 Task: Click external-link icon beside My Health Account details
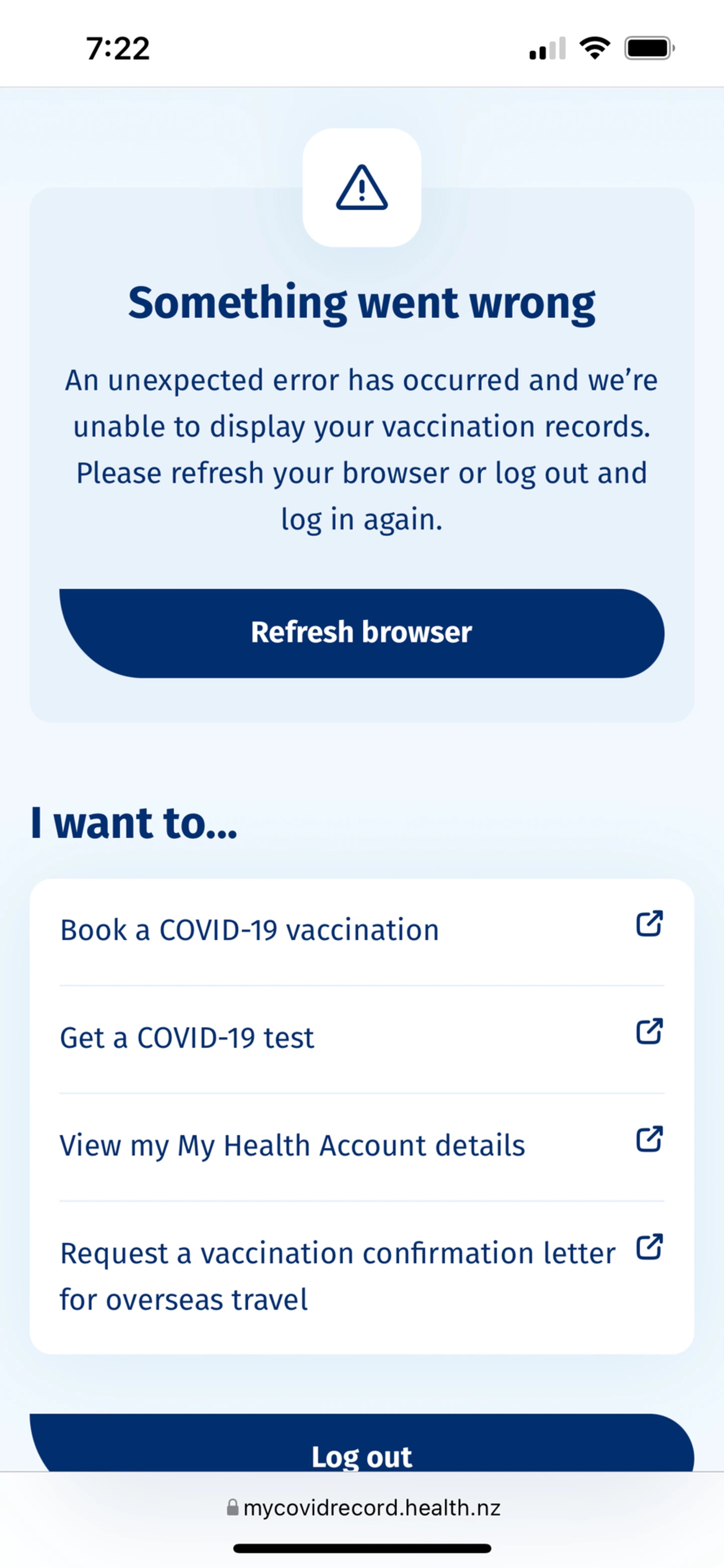[x=649, y=1139]
